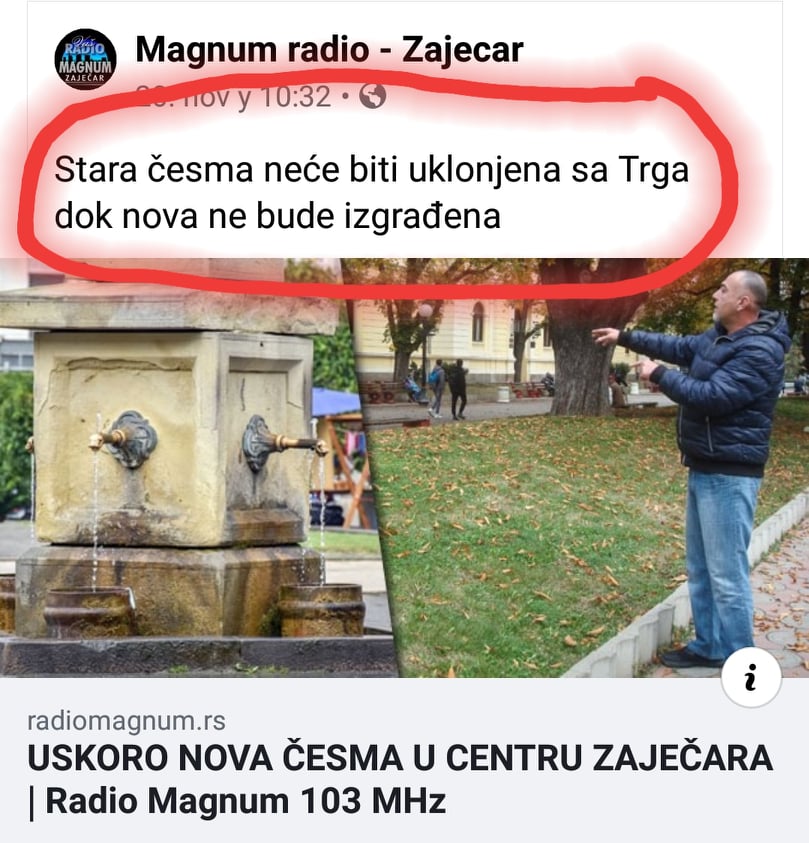Open the Radio Magnum Zaječar profile logo

coord(85,59)
